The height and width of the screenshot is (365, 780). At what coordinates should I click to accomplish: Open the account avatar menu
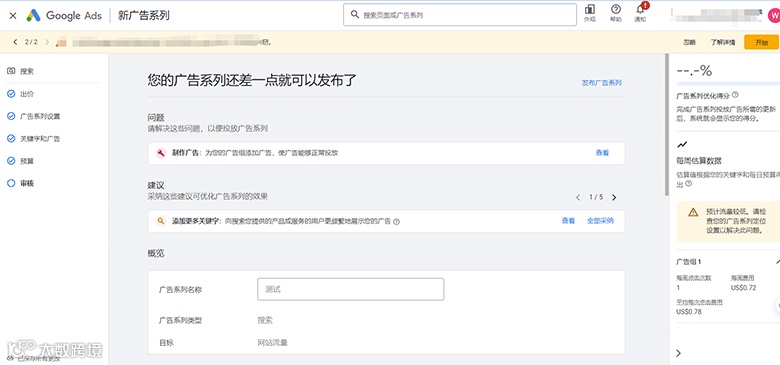tap(774, 15)
